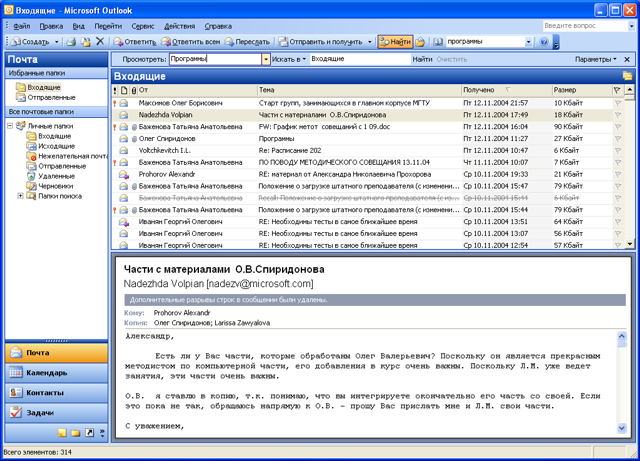This screenshot has height=461, width=640.
Task: Expand the Папки поиска tree node
Action: point(20,196)
